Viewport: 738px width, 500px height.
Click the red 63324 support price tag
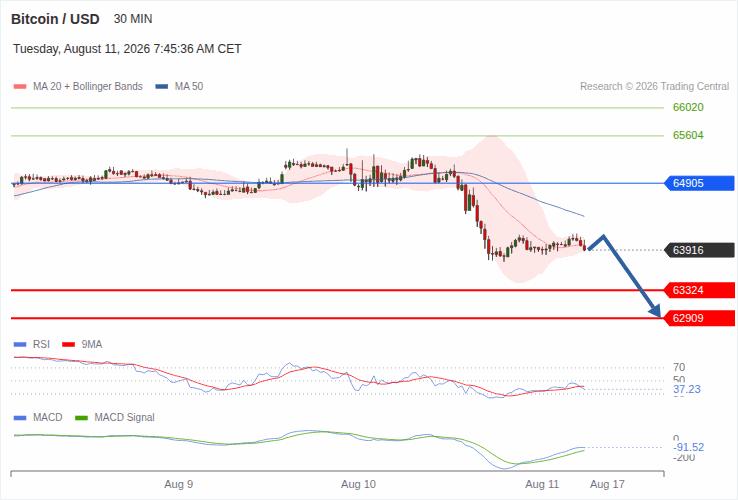pos(699,290)
